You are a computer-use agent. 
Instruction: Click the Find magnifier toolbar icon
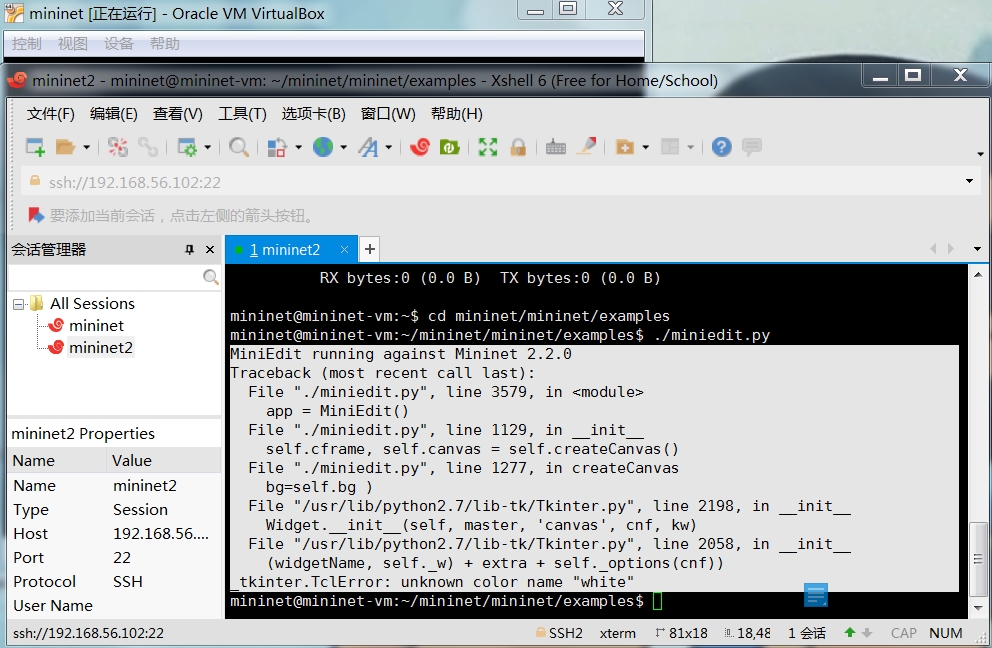tap(239, 147)
